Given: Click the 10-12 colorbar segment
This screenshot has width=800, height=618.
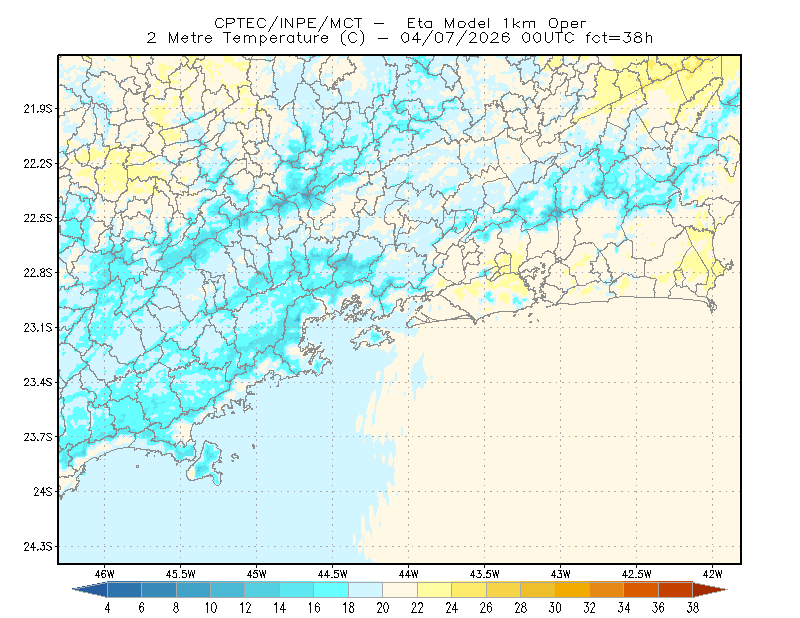Looking at the screenshot, I should (x=228, y=589).
